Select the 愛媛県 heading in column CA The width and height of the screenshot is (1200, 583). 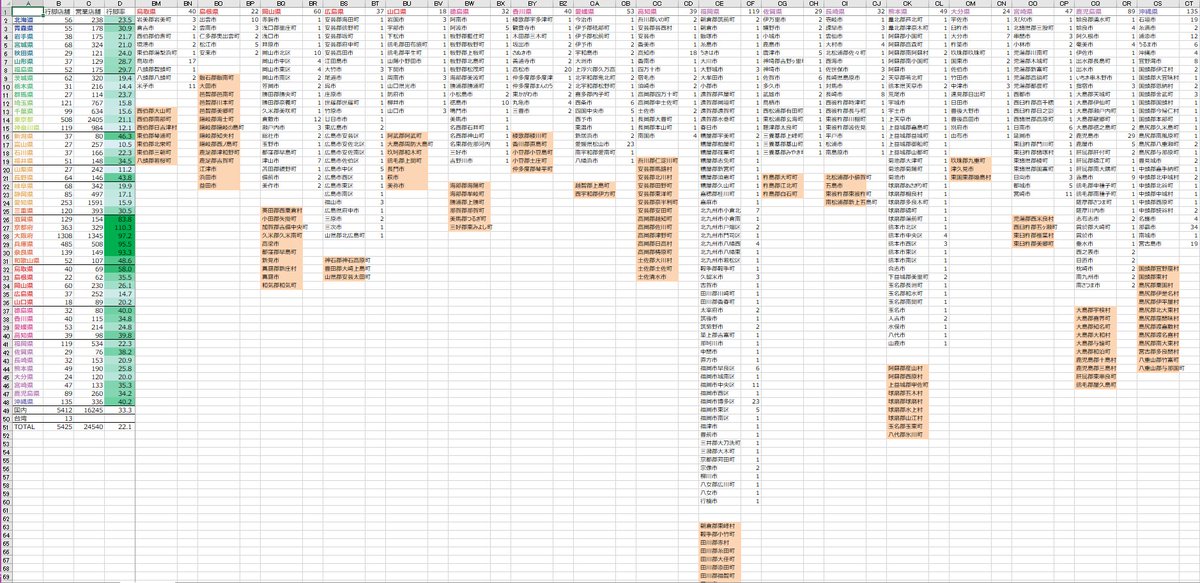[594, 11]
